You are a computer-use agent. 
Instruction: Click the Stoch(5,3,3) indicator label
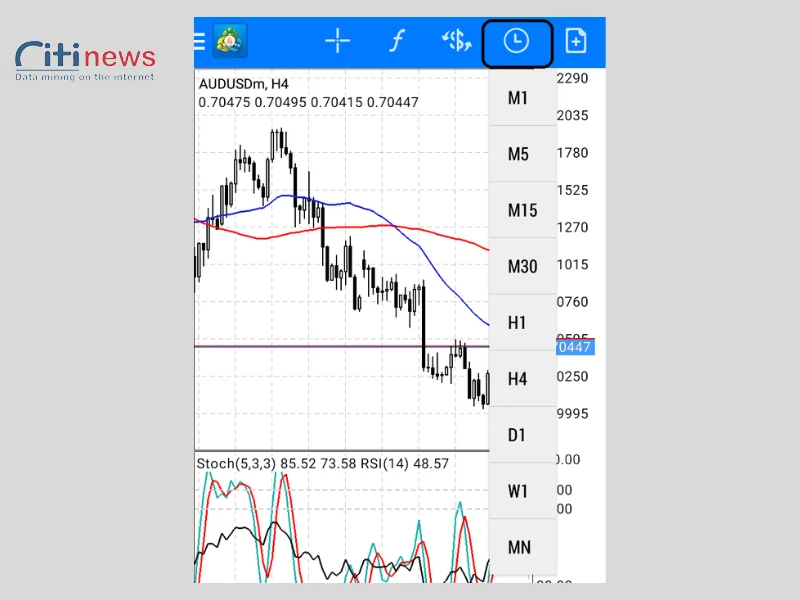[x=236, y=464]
